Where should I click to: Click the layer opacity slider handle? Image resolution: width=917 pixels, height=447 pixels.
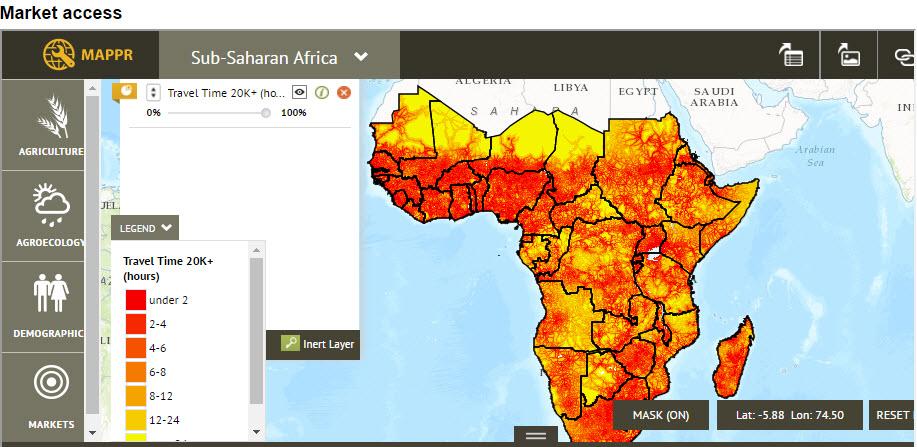pyautogui.click(x=265, y=113)
